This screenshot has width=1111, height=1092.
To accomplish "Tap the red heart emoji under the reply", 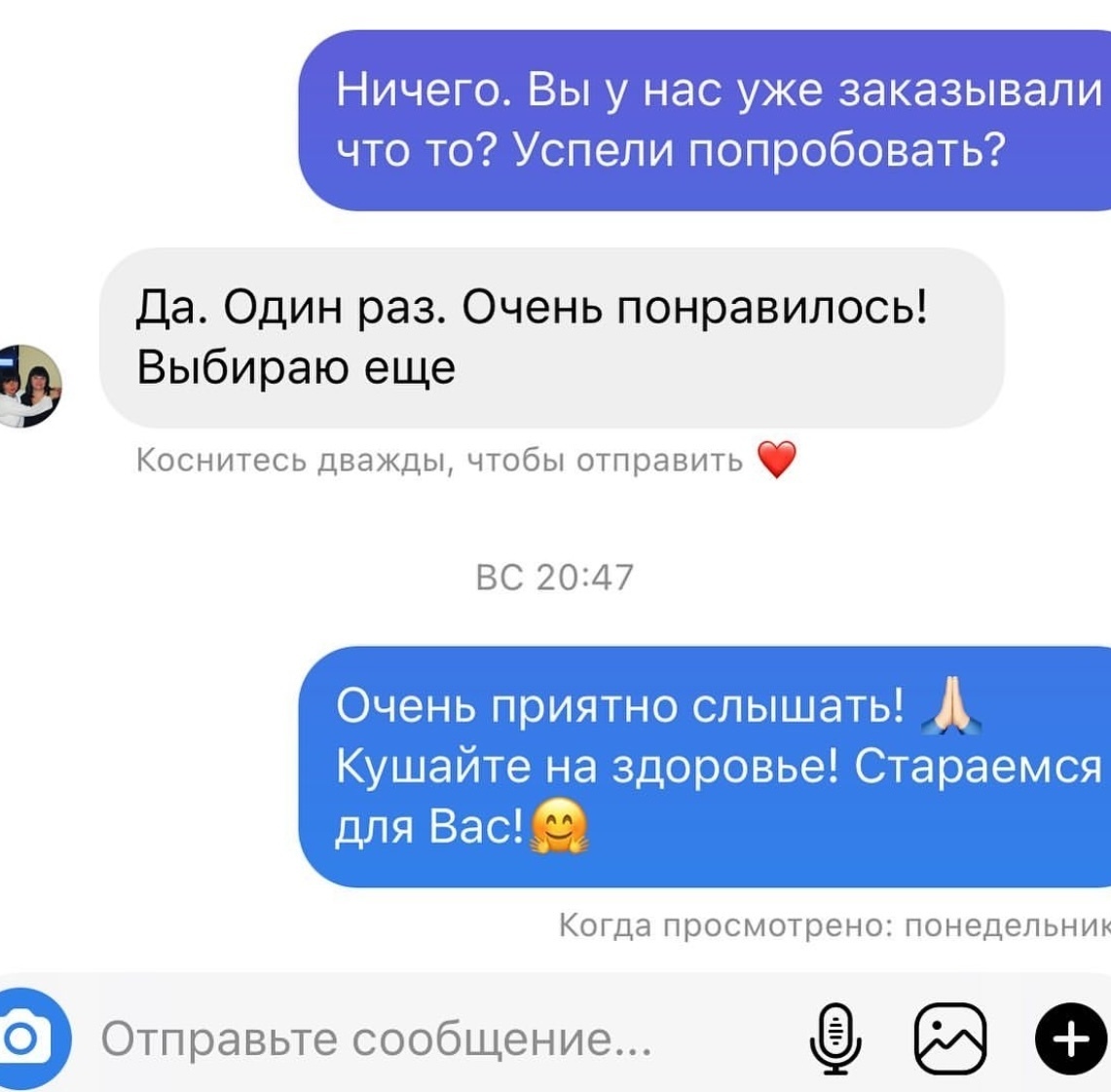I will [777, 459].
